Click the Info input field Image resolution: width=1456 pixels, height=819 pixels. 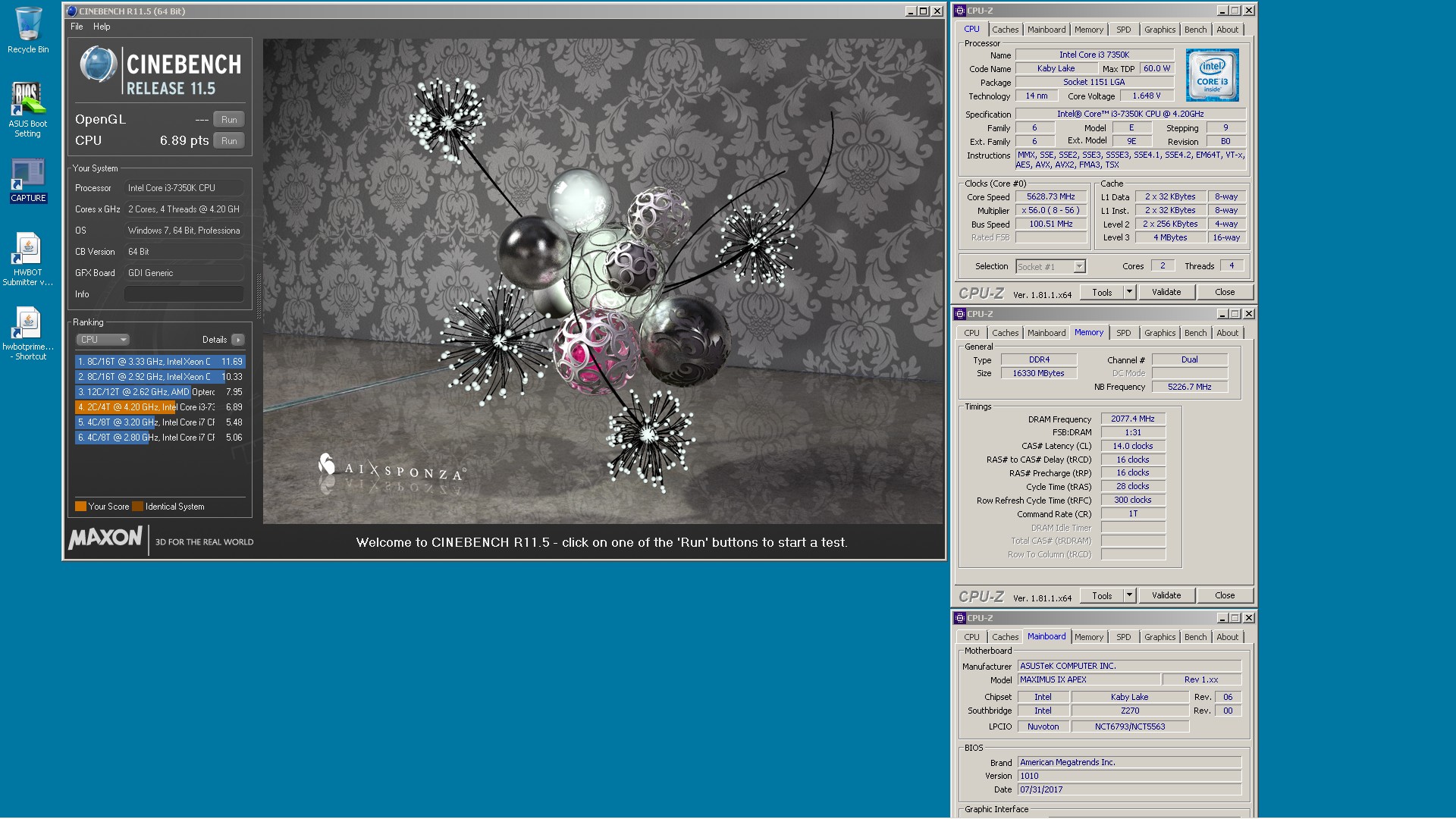(x=184, y=294)
